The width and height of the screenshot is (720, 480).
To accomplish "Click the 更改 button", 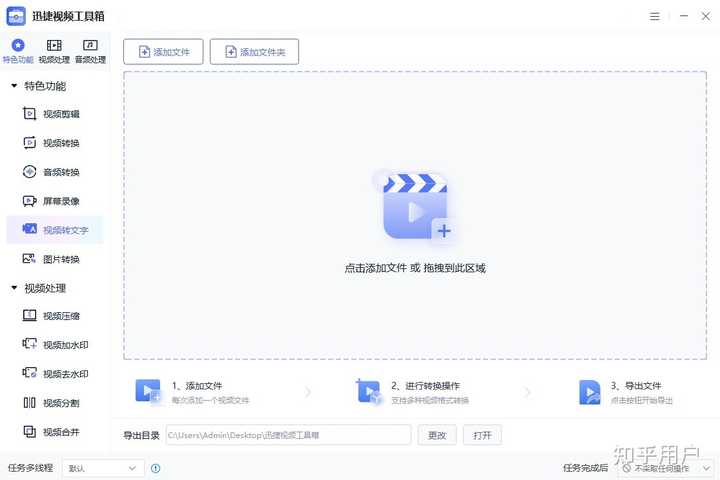I will tap(437, 435).
